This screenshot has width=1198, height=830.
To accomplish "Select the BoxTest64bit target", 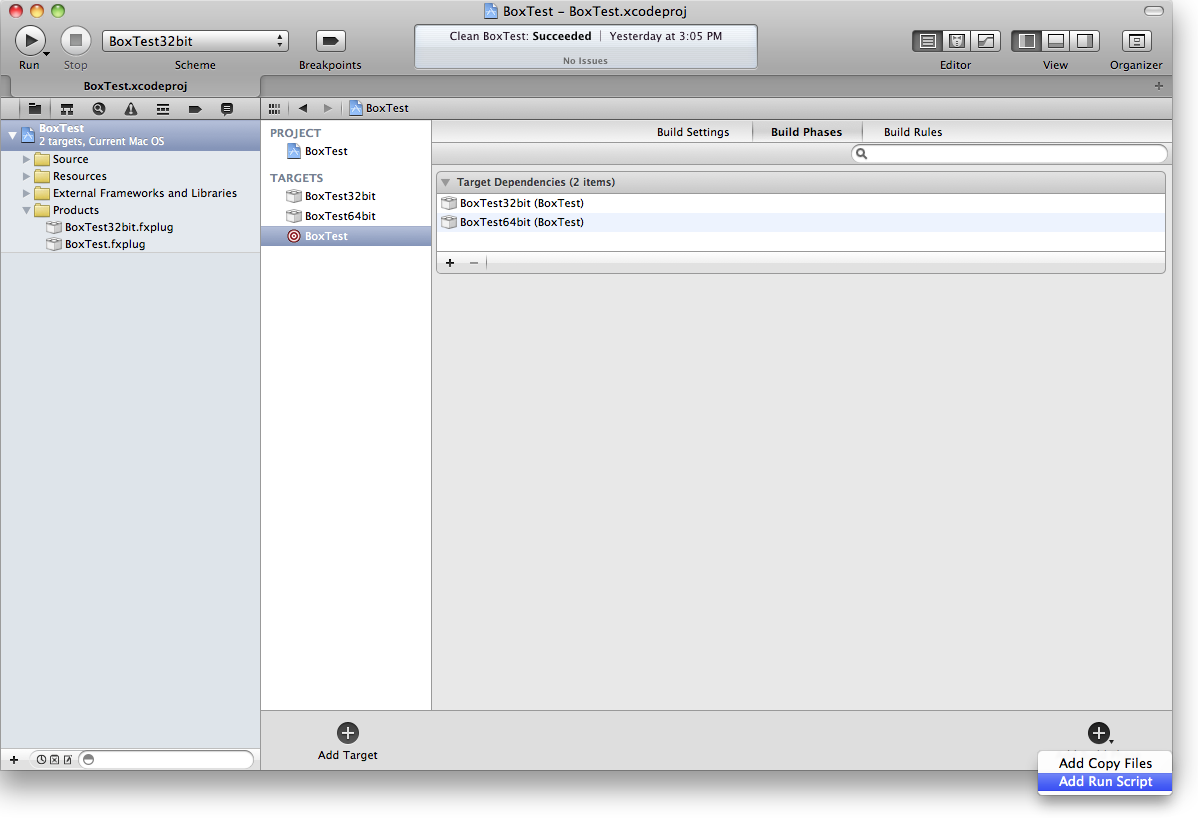I will click(x=340, y=216).
